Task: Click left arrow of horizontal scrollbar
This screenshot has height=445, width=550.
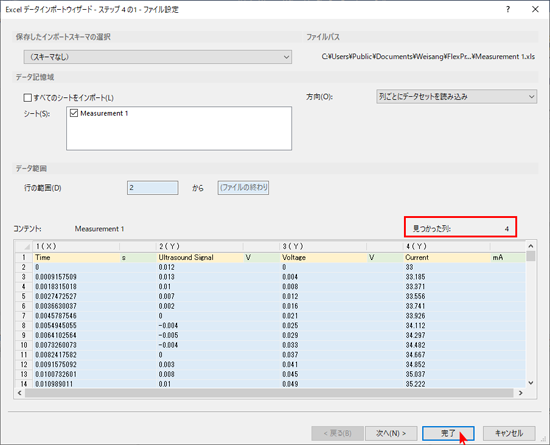Action: point(20,393)
